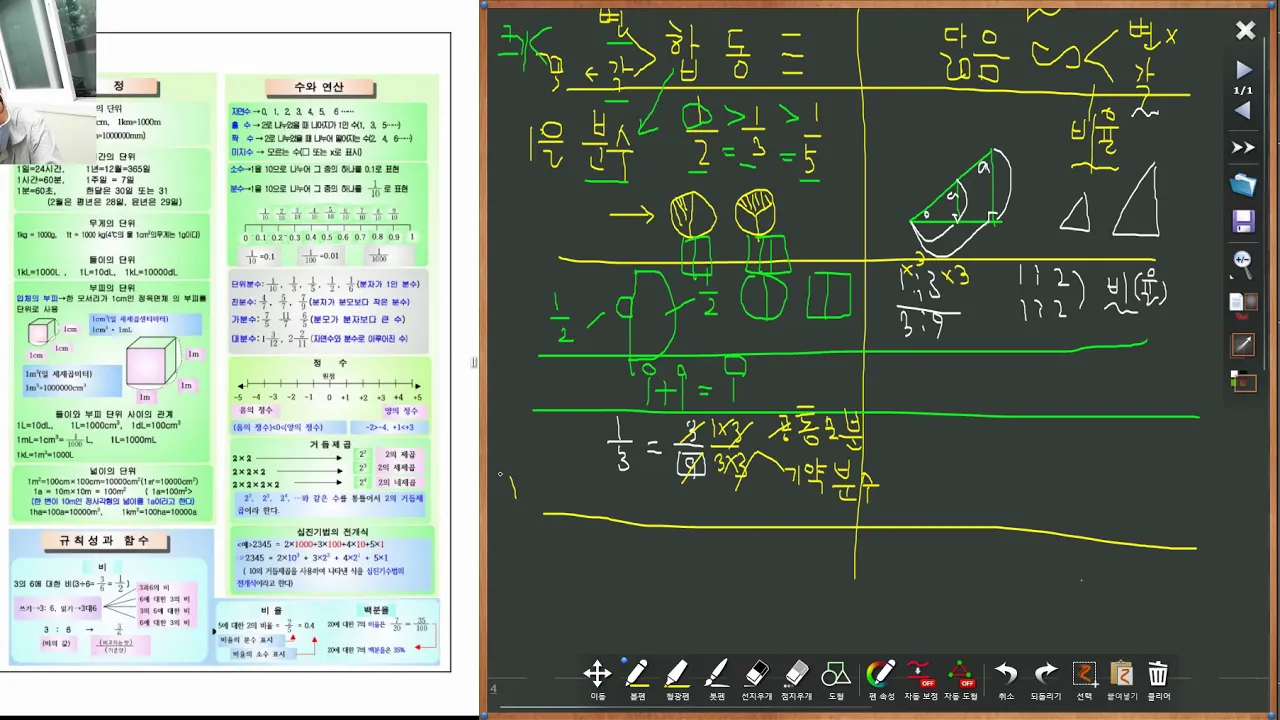
Task: Click the pink cube diagram in document
Action: (150, 364)
